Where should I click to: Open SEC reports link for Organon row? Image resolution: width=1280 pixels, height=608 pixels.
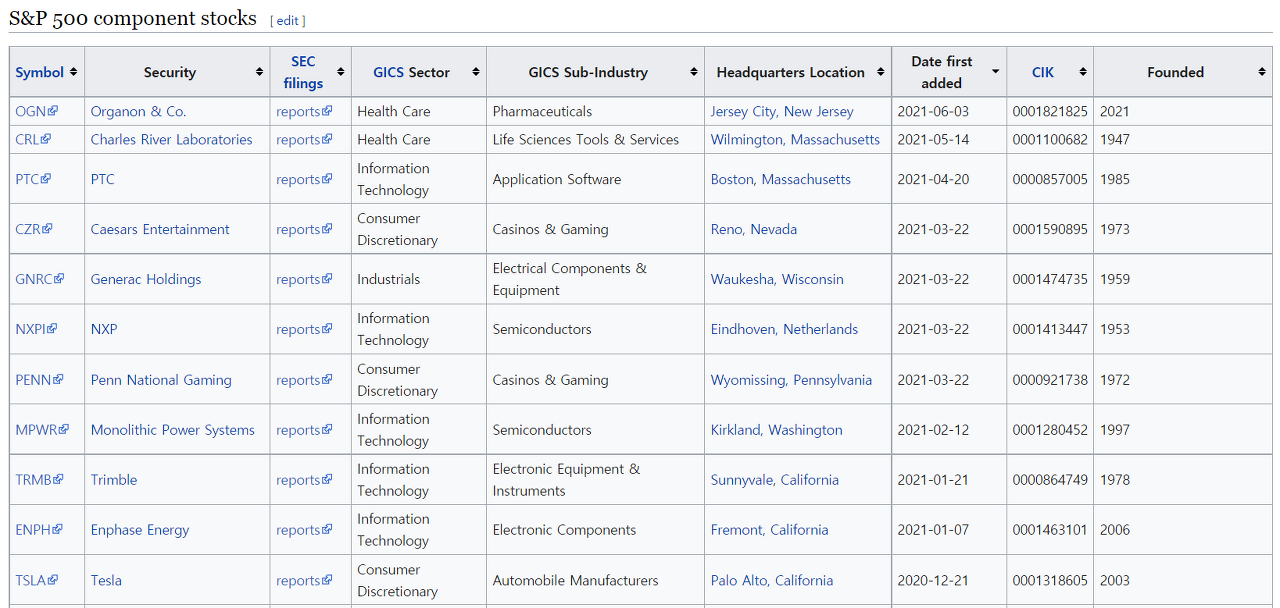point(304,111)
